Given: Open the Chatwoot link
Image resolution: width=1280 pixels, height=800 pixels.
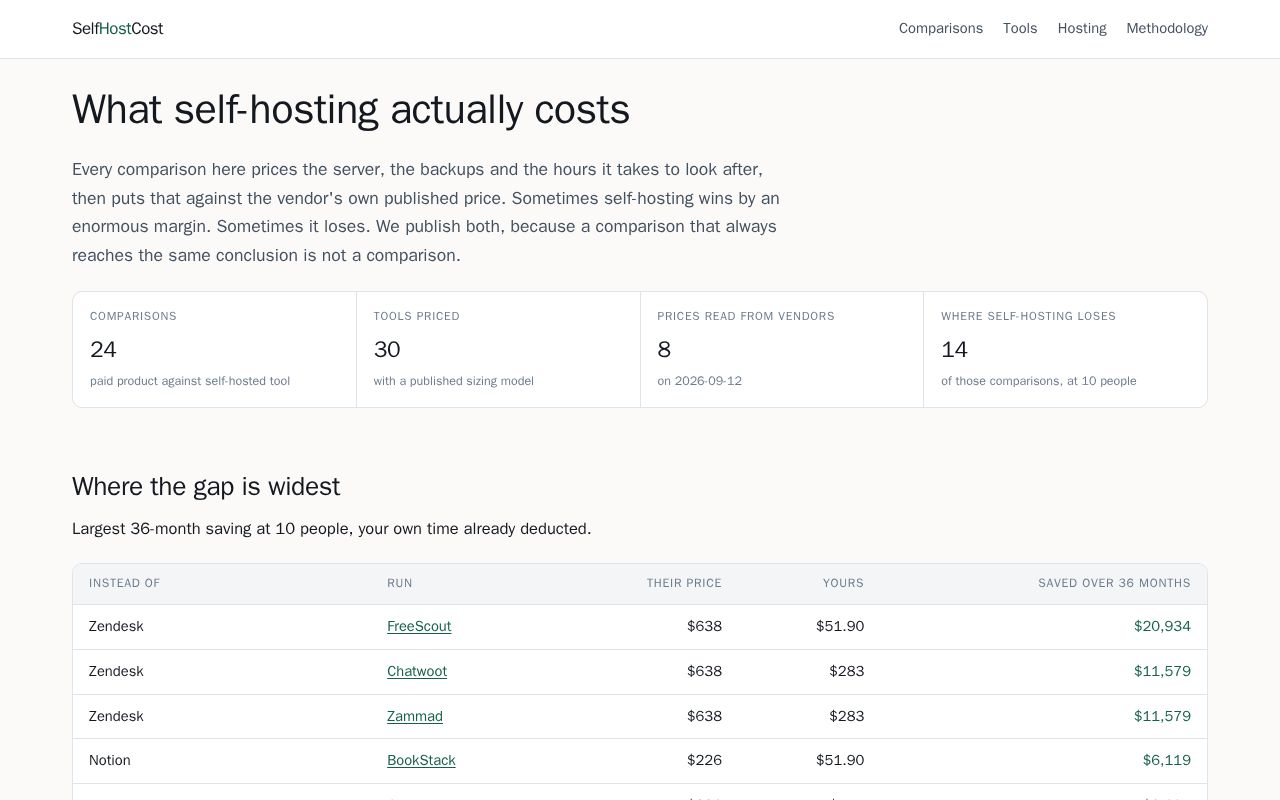Looking at the screenshot, I should [x=417, y=671].
